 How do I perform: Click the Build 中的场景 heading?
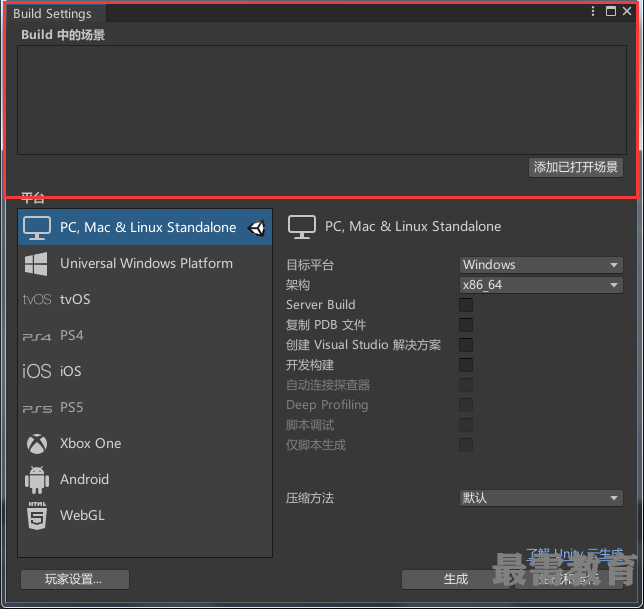pos(63,35)
